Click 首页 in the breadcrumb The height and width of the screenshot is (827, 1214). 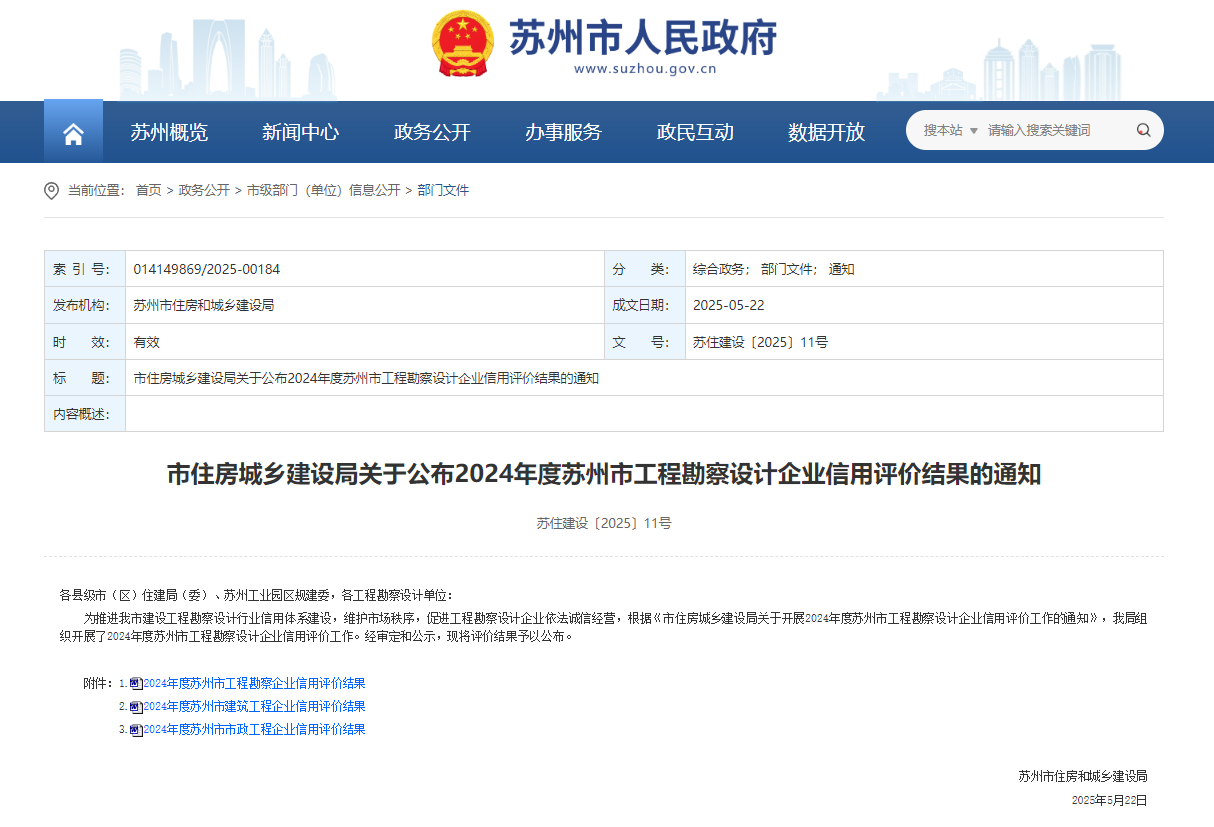tap(148, 190)
